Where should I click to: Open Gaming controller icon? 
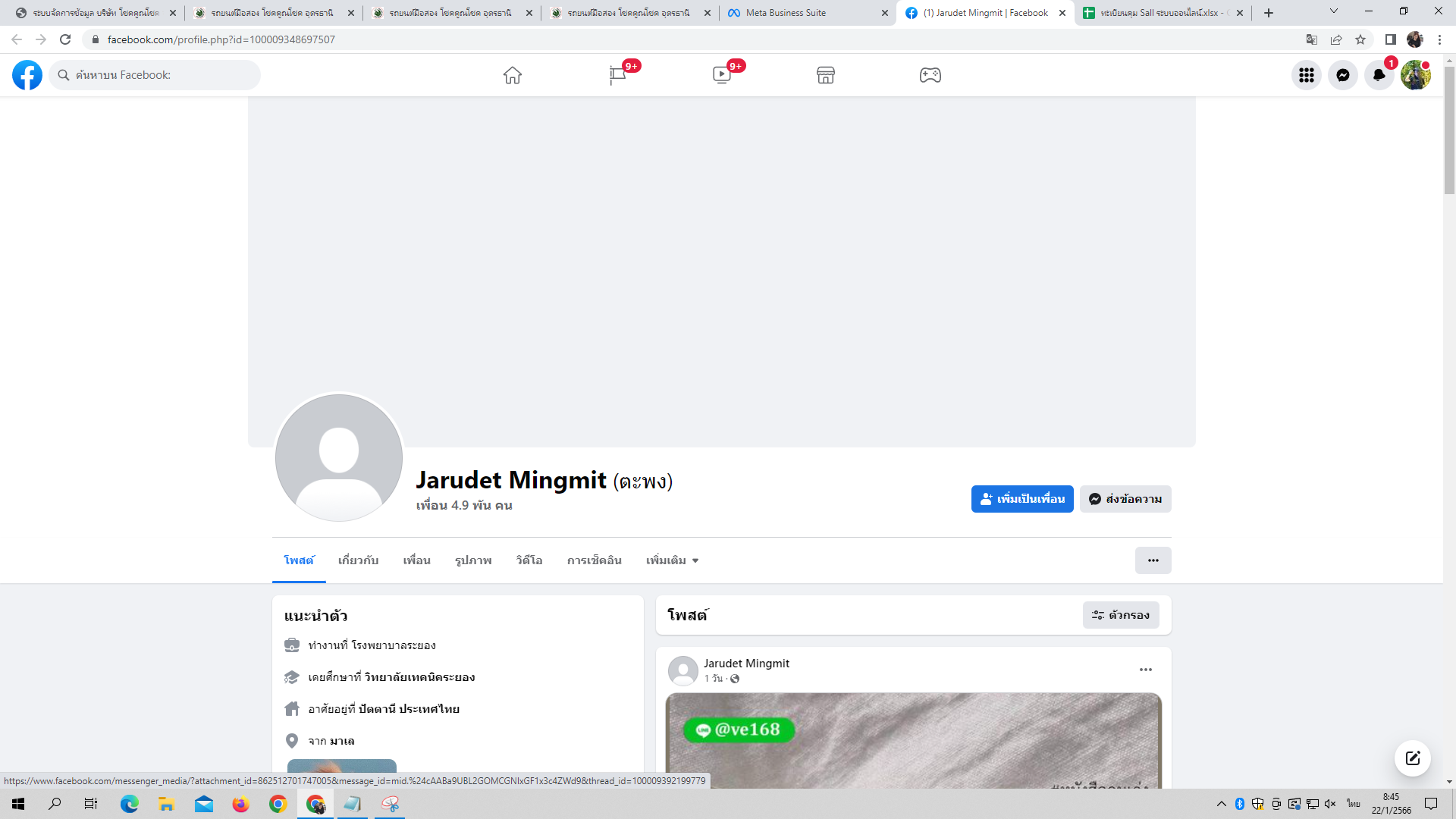click(930, 75)
